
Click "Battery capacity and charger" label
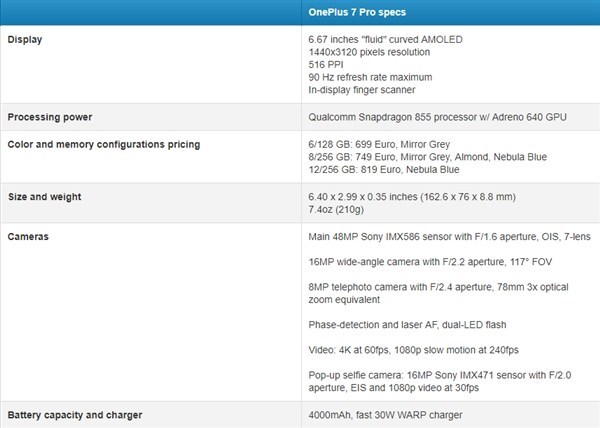point(75,414)
